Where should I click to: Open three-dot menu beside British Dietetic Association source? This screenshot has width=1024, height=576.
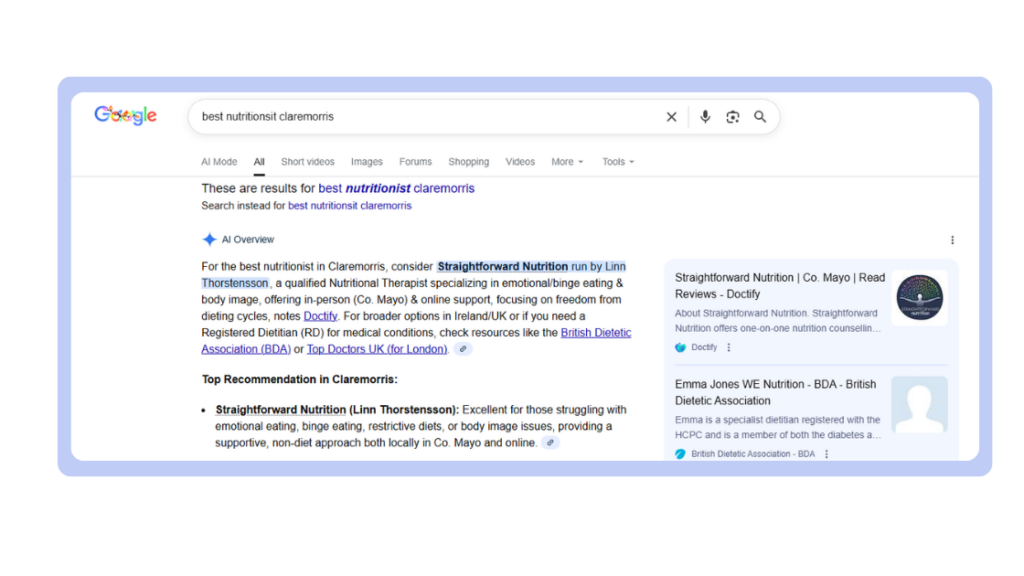tap(827, 454)
